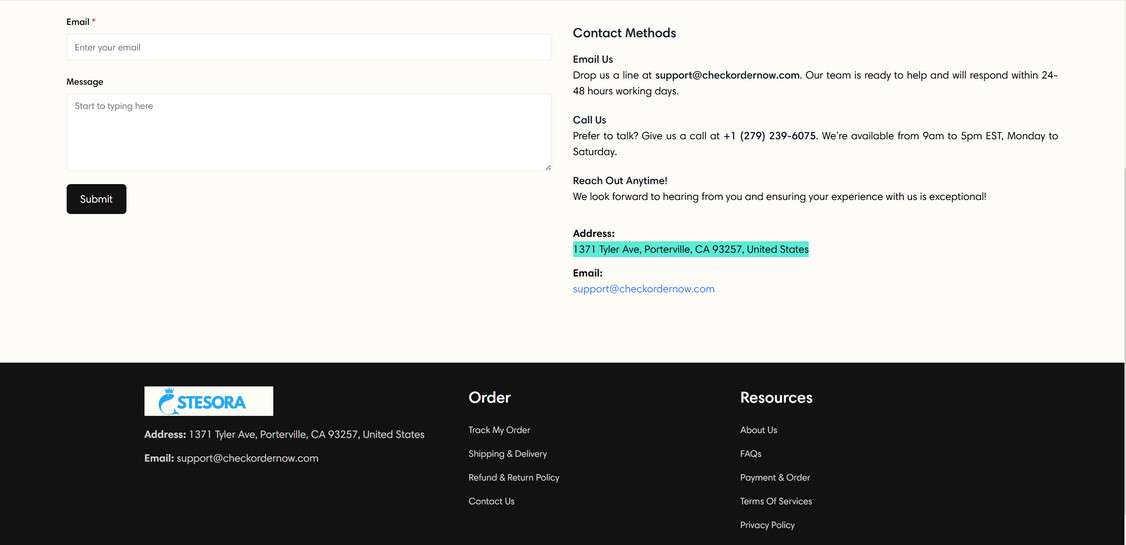Open the Track My Order link

(499, 430)
